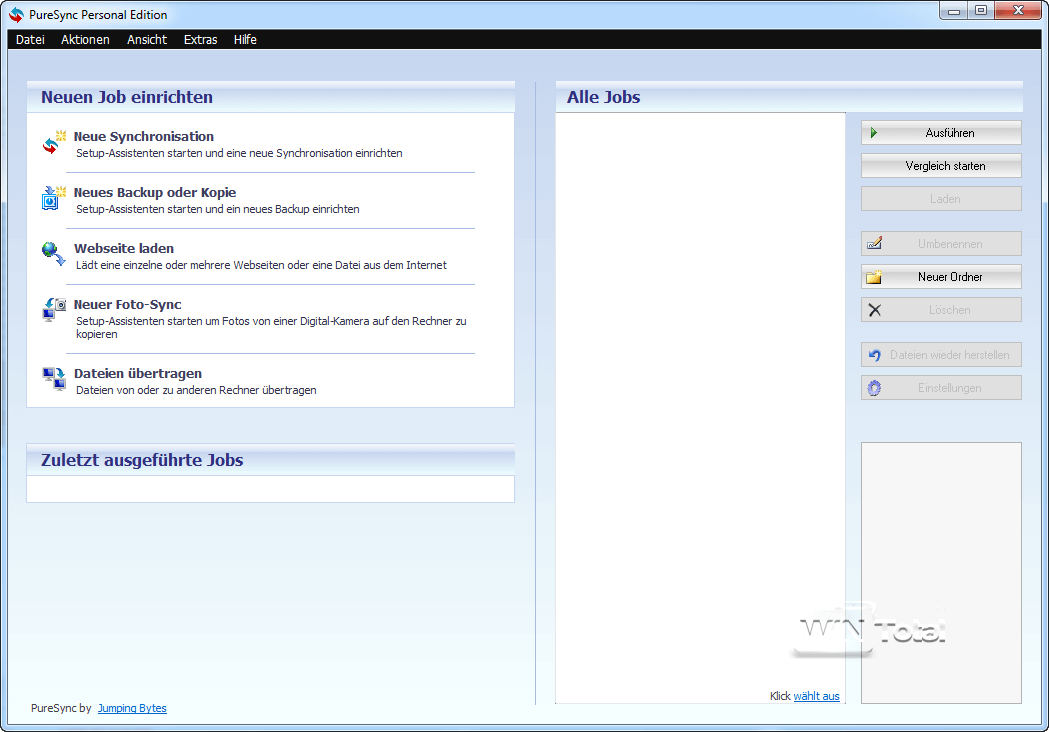Image resolution: width=1049 pixels, height=732 pixels.
Task: Click the text 'Setup-Assistenten starten und ein neues Backup einrichten'
Action: point(217,209)
